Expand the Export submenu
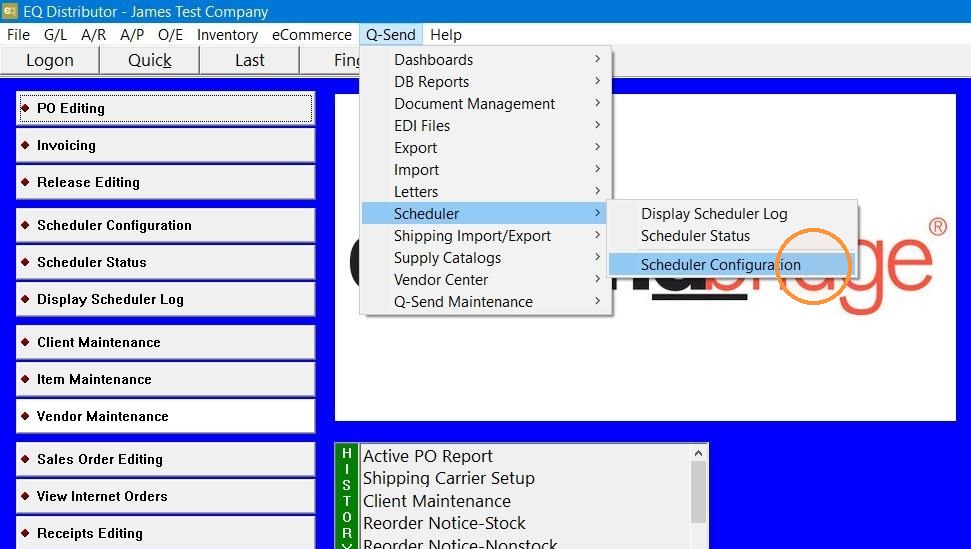The height and width of the screenshot is (549, 971). coord(486,147)
